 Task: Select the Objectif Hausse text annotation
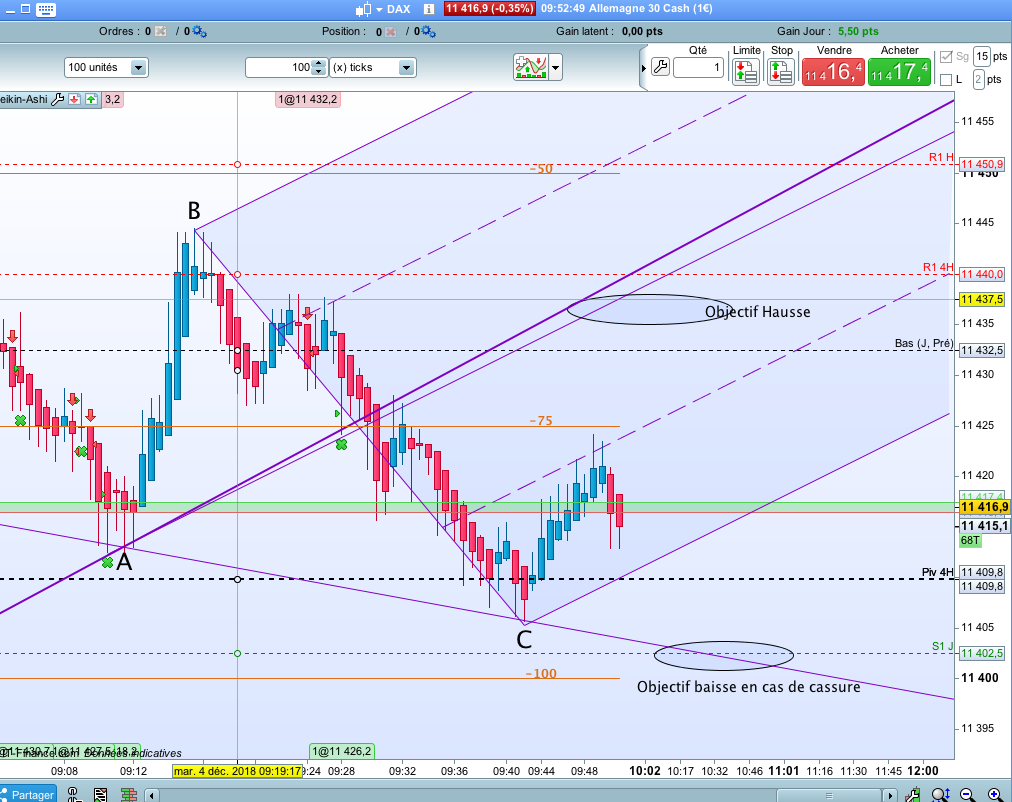coord(757,312)
